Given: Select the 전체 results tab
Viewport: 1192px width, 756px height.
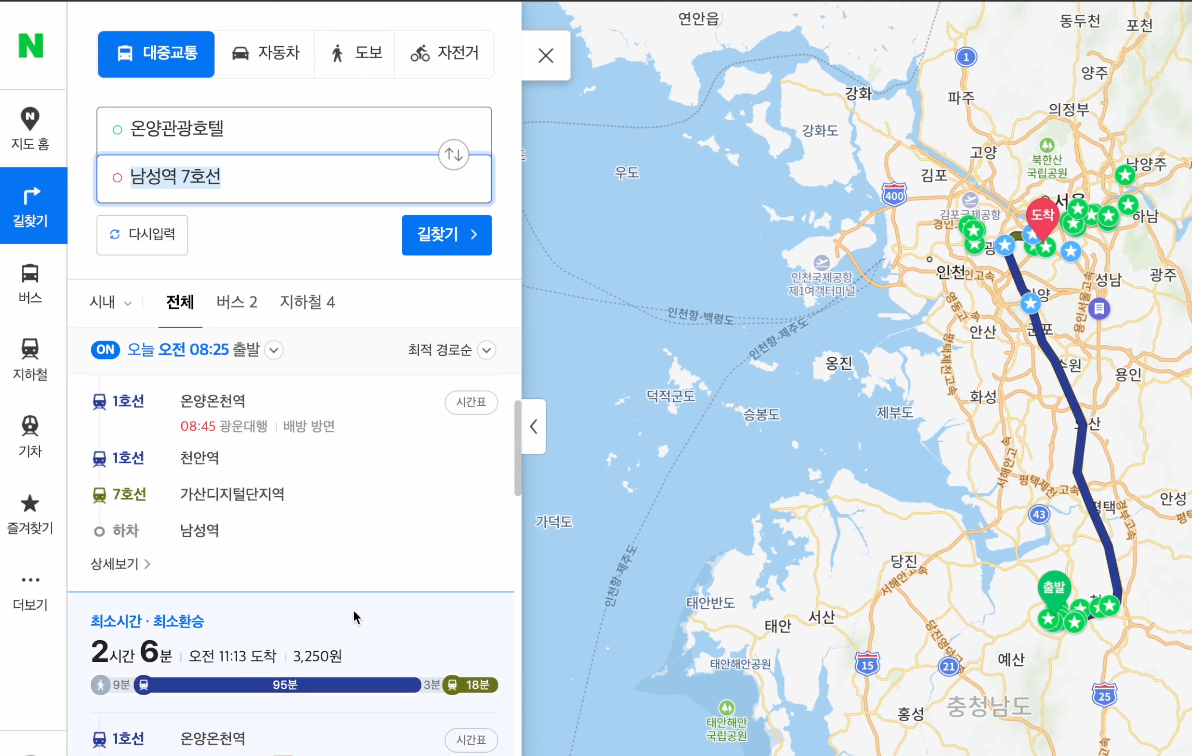Looking at the screenshot, I should coord(180,302).
